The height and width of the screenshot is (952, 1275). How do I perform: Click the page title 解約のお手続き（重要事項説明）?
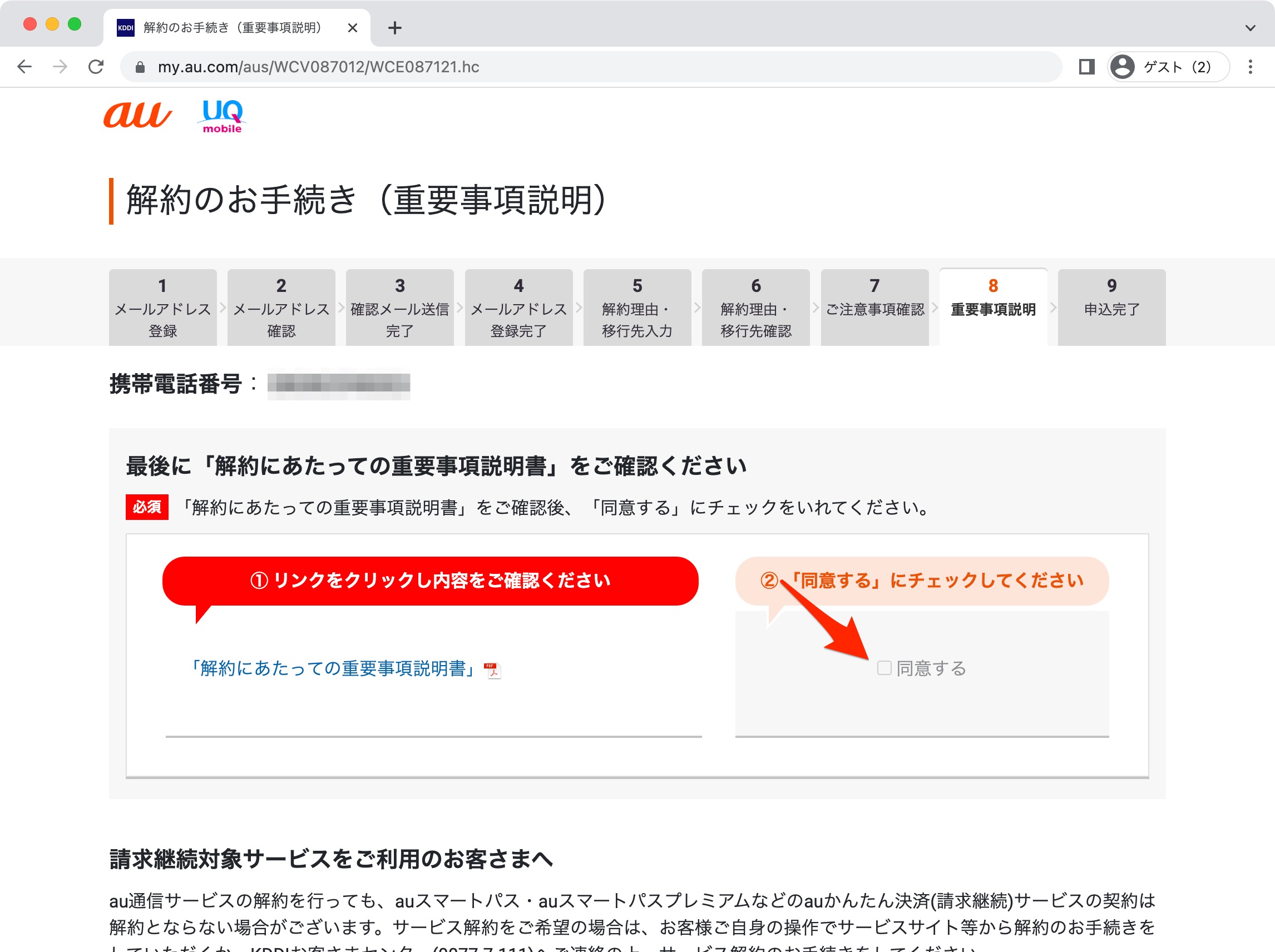367,200
